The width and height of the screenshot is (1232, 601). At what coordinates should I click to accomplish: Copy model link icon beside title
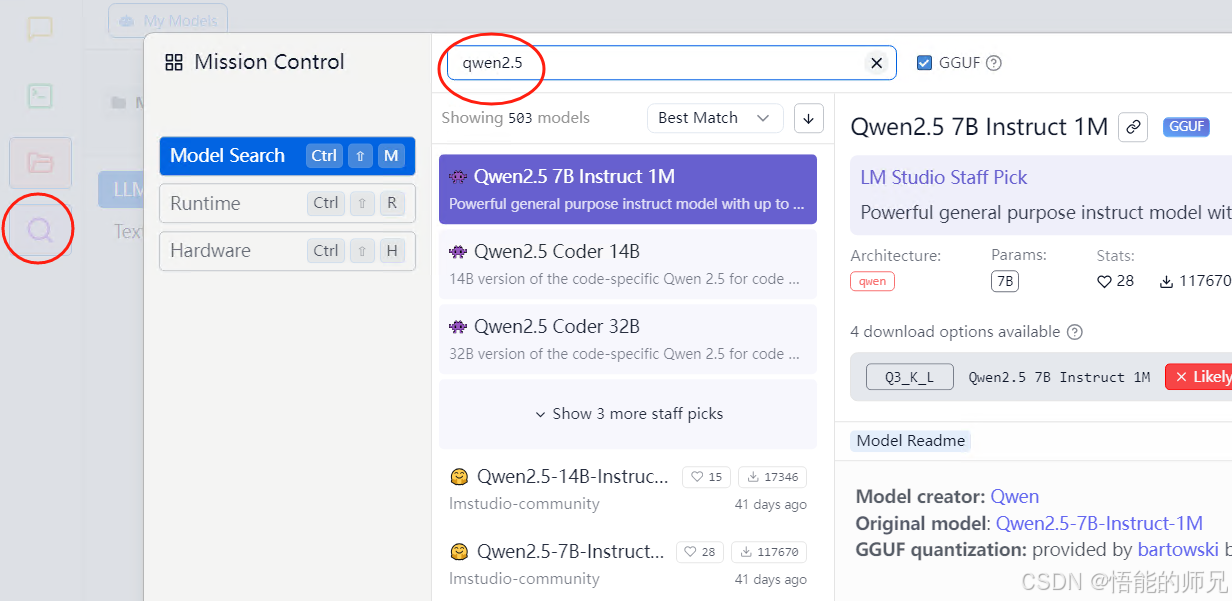coord(1132,127)
